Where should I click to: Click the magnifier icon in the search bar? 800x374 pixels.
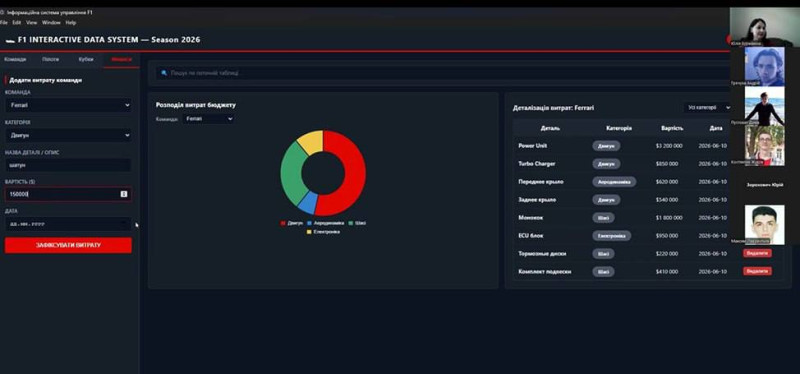pyautogui.click(x=164, y=73)
